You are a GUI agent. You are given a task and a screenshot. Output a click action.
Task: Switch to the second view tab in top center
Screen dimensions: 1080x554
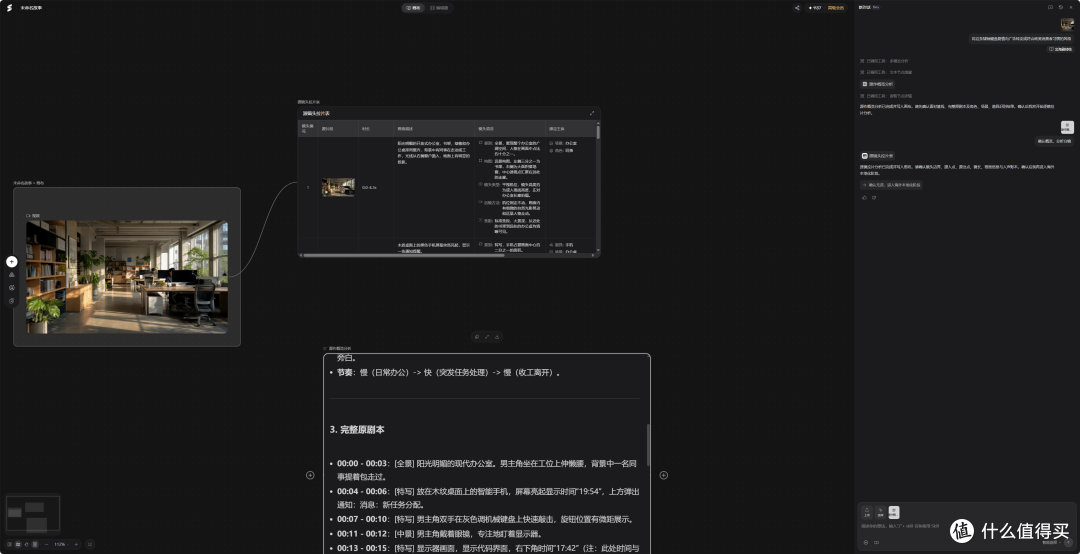click(x=439, y=8)
